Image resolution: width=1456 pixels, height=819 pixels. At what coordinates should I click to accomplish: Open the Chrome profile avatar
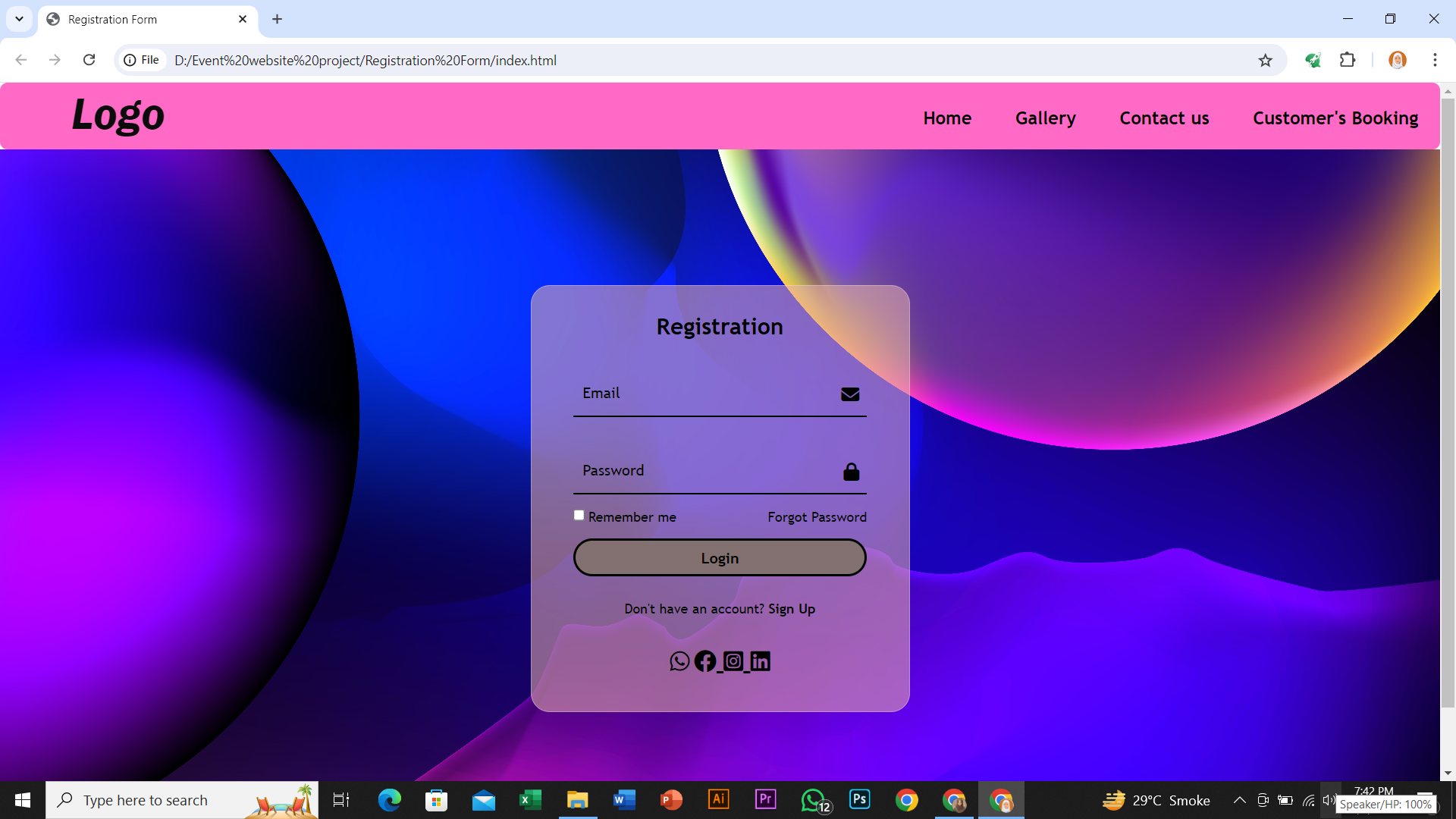1398,60
